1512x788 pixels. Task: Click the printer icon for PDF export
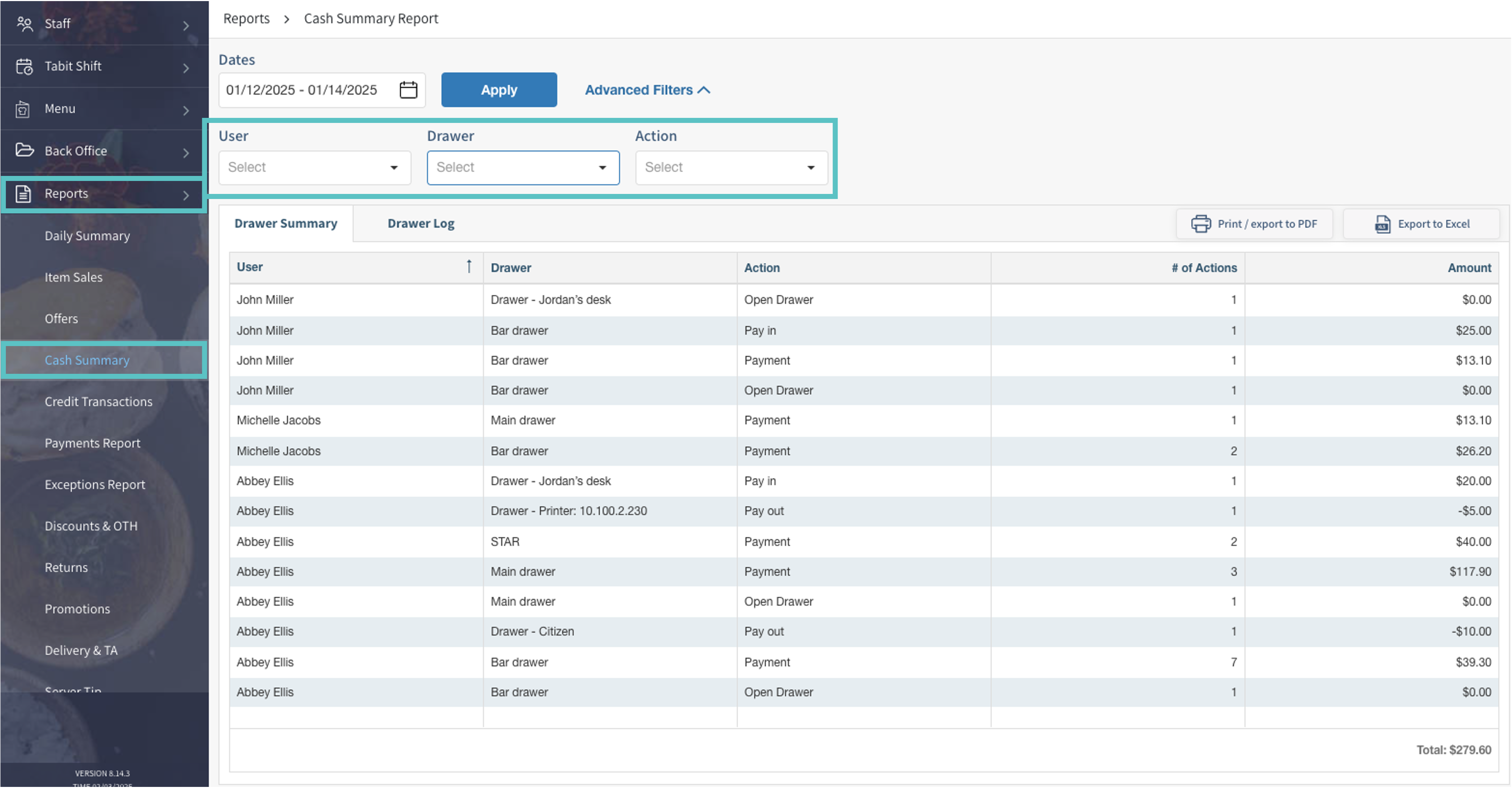click(x=1200, y=223)
